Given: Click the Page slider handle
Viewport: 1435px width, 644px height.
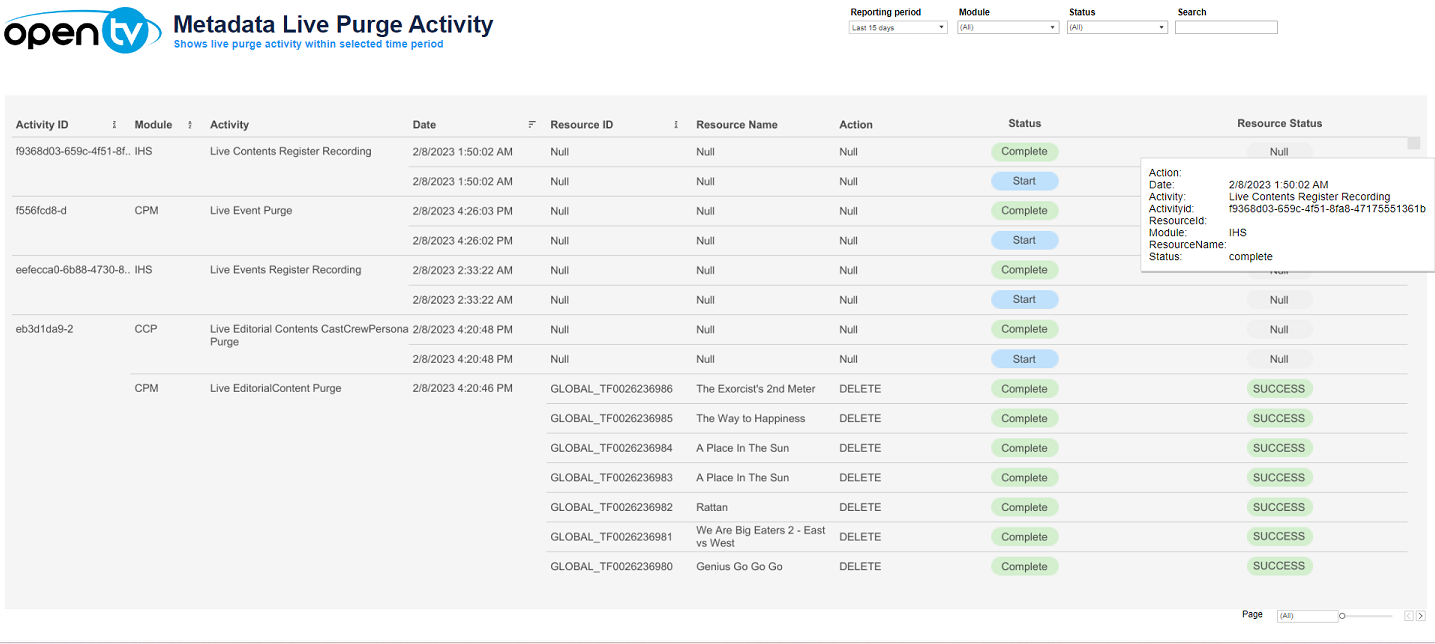Looking at the screenshot, I should (1342, 616).
